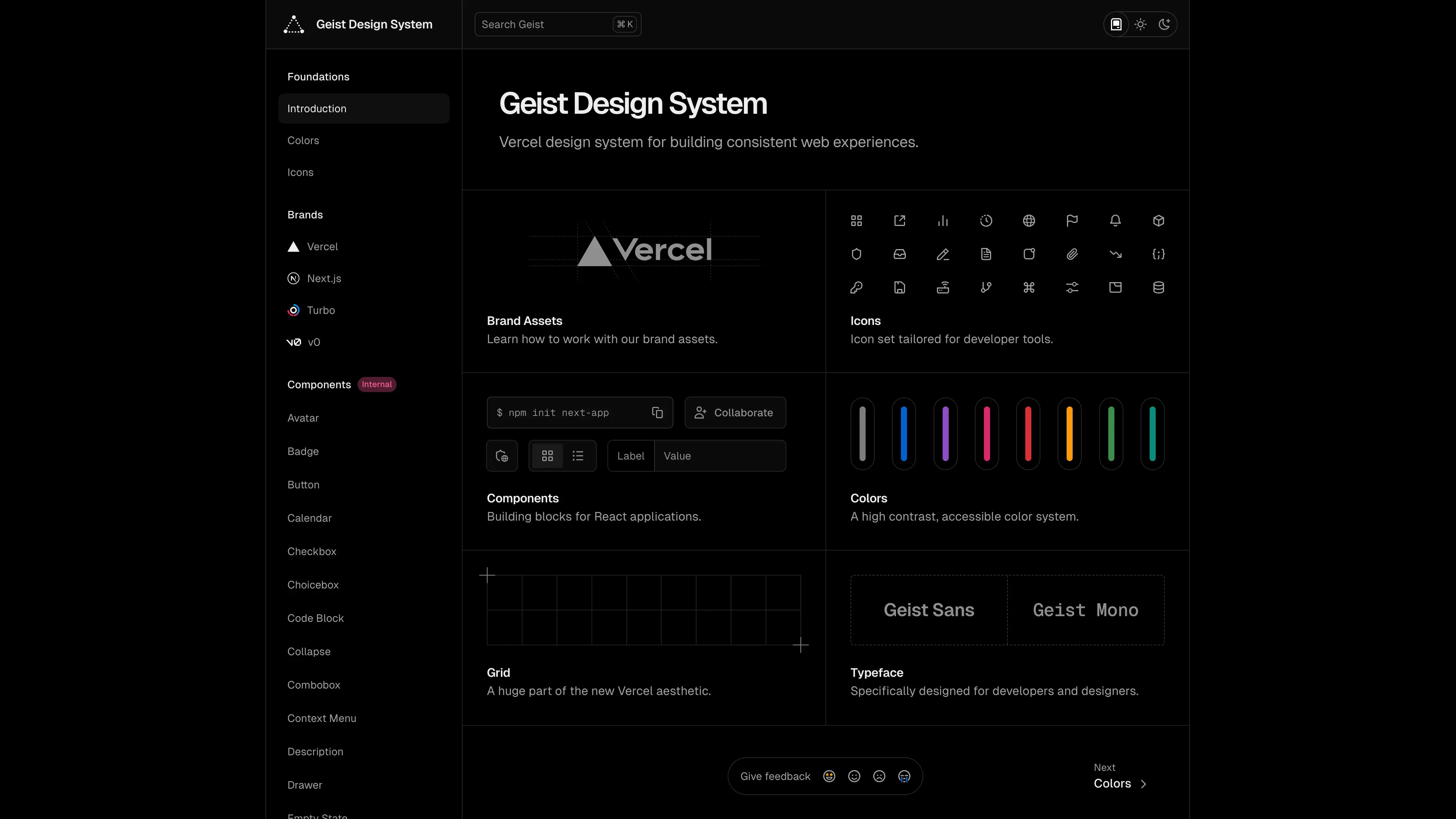Open the Context Menu component page
Viewport: 1456px width, 819px height.
[322, 718]
